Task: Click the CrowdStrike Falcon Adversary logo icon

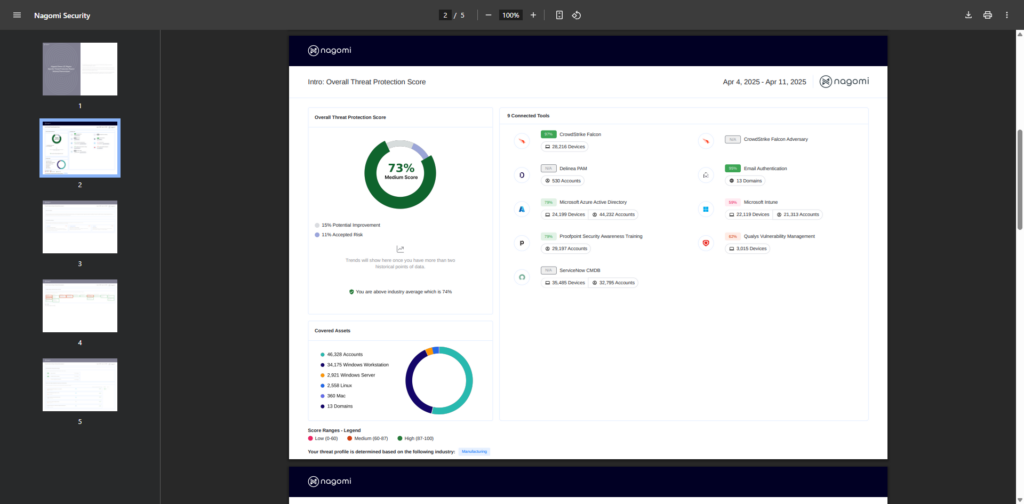Action: coord(705,141)
